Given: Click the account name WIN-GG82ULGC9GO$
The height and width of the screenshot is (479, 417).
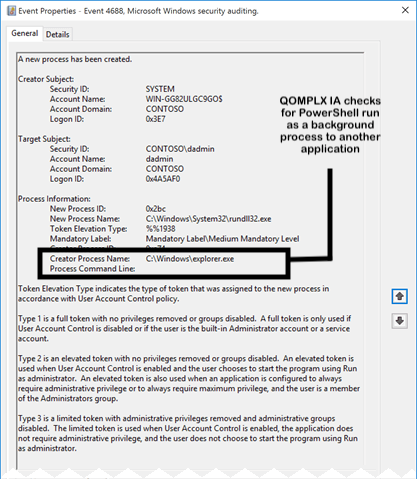Looking at the screenshot, I should click(x=184, y=99).
